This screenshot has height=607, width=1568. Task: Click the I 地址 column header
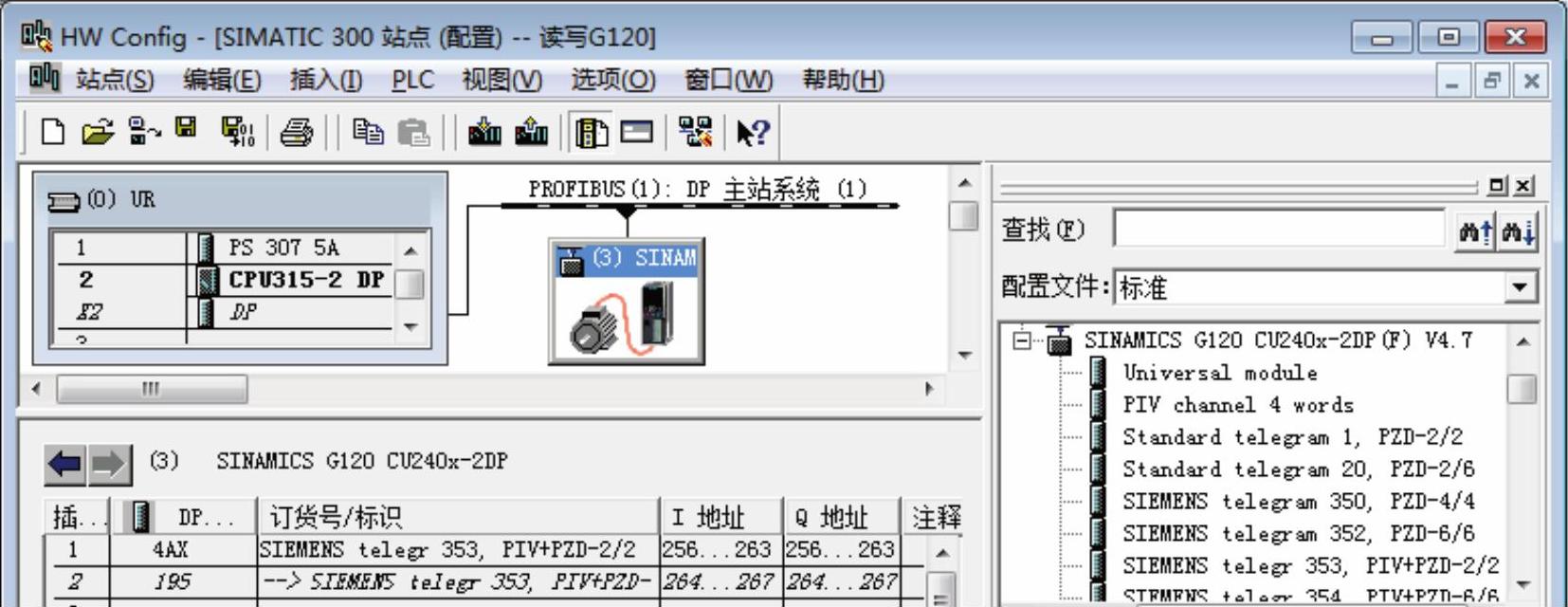point(721,517)
